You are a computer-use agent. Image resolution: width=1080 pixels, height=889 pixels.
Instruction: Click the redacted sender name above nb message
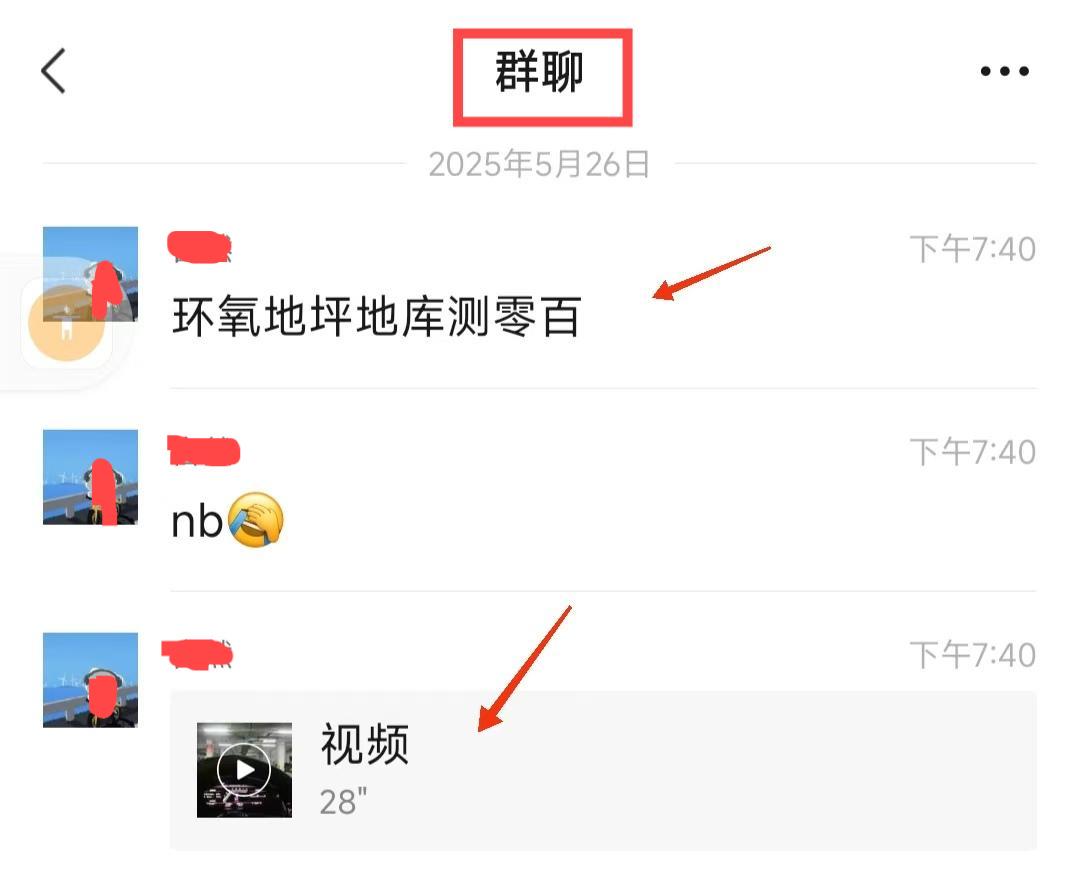(x=204, y=450)
